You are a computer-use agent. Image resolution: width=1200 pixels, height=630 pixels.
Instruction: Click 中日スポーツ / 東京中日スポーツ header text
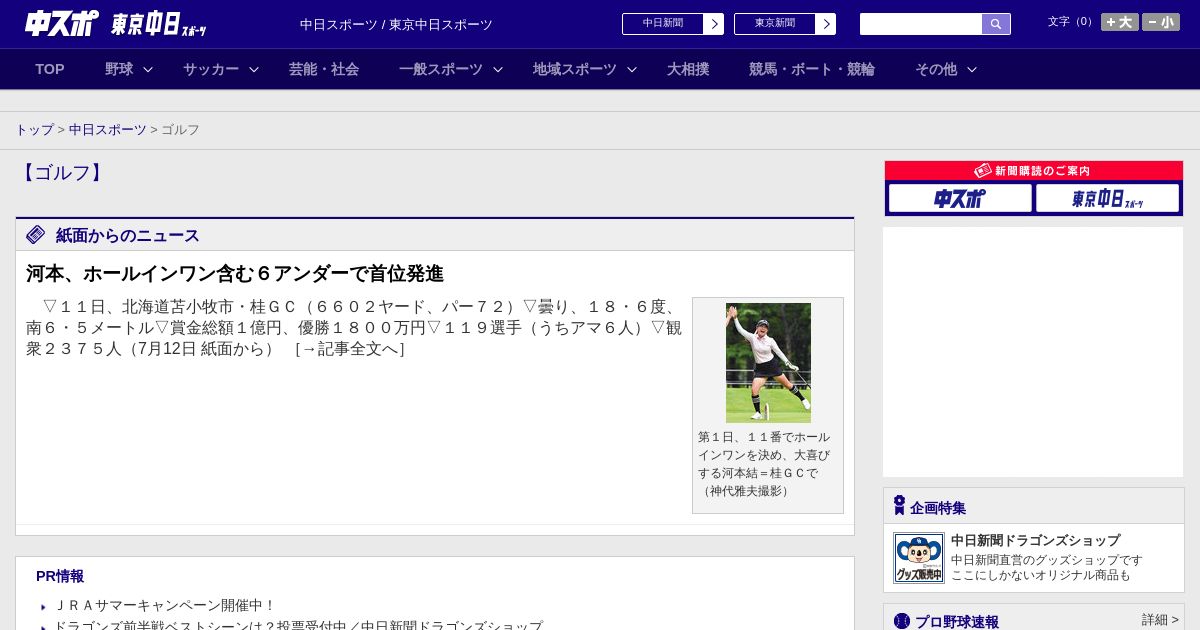coord(396,25)
